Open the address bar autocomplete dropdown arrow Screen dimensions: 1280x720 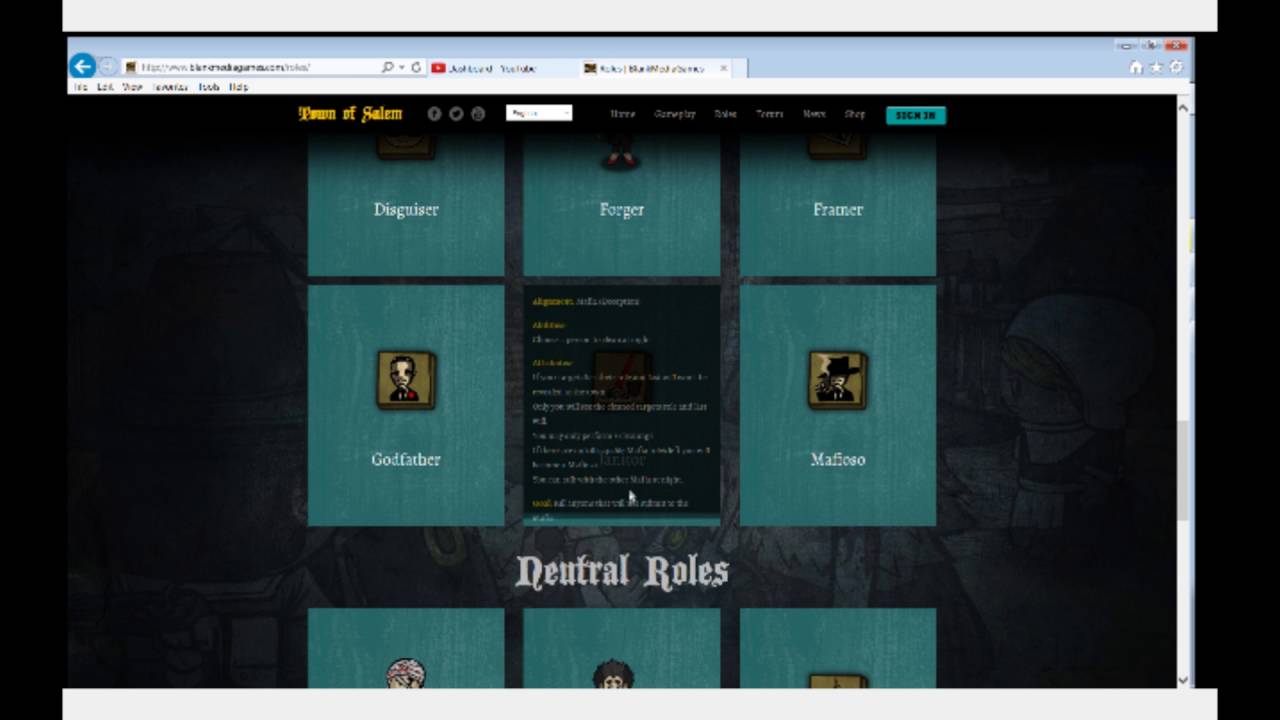point(402,67)
